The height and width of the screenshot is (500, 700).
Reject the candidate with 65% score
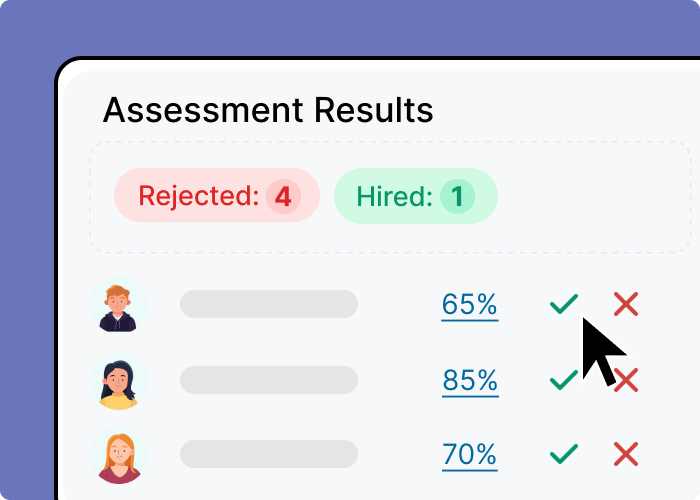[x=626, y=304]
